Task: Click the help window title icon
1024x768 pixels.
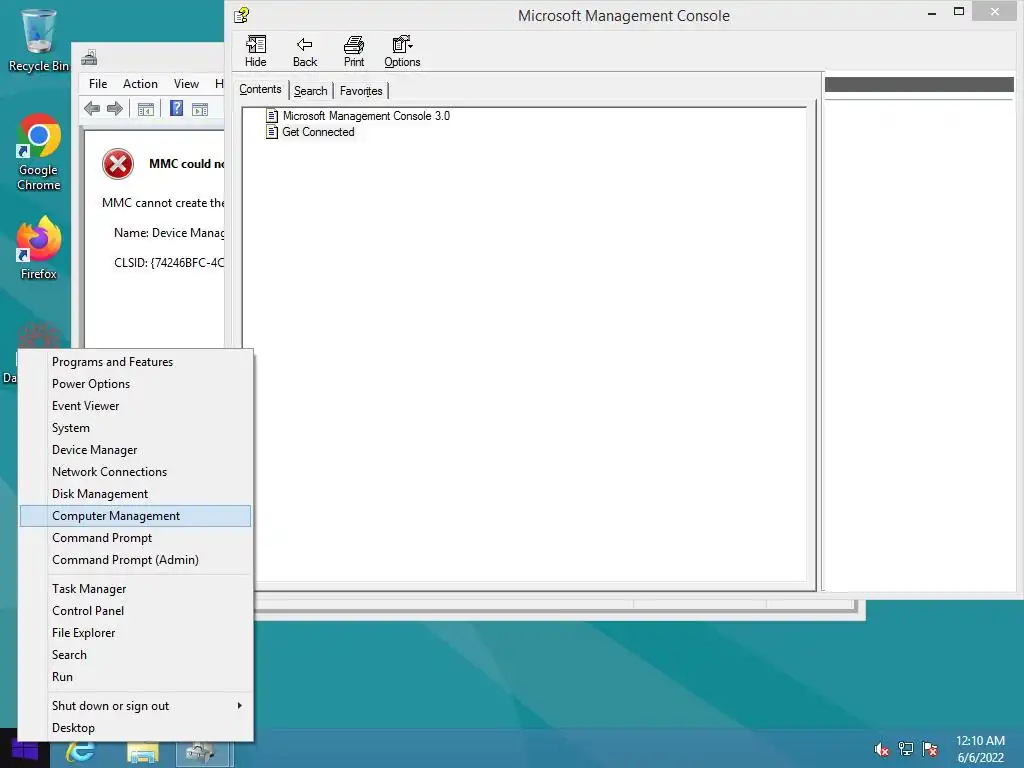Action: [242, 14]
